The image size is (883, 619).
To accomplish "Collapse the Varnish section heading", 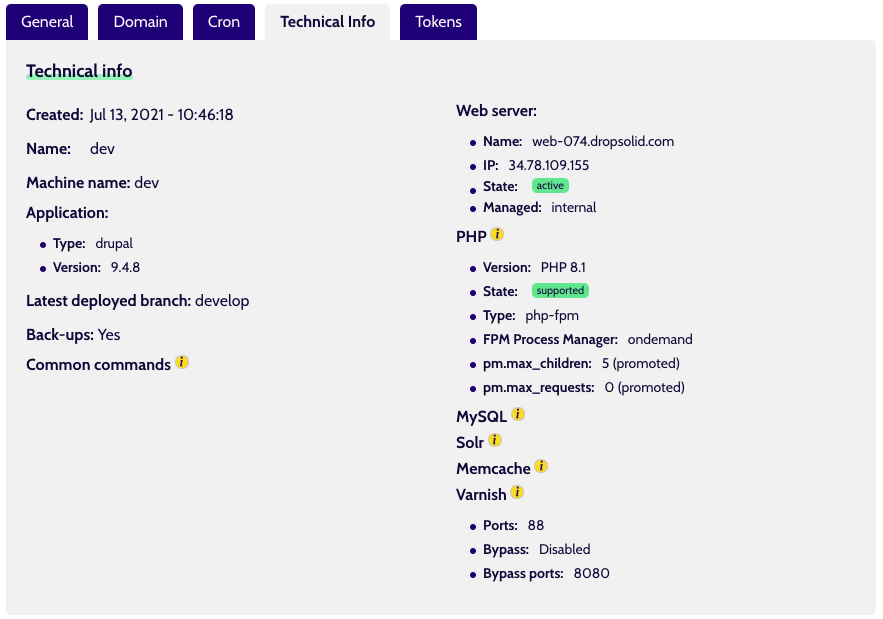I will [x=481, y=495].
